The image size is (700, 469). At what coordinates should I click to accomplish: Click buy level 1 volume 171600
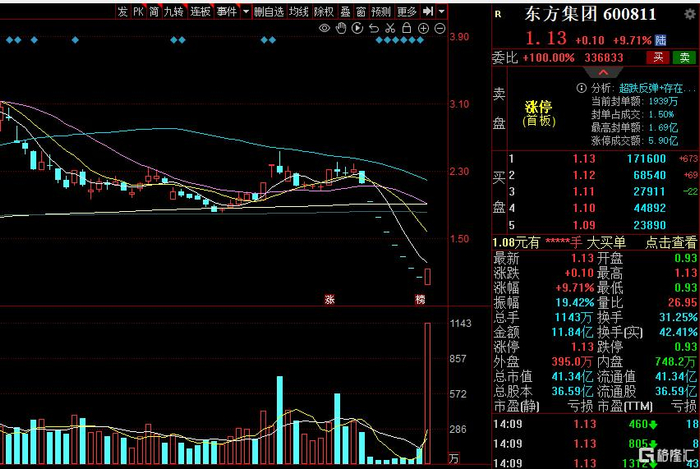(646, 159)
